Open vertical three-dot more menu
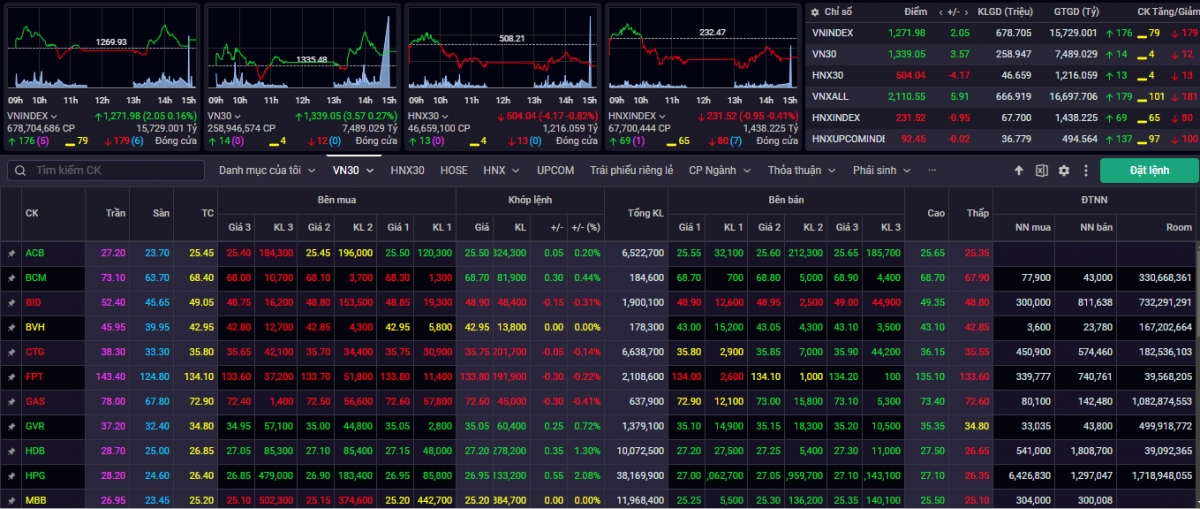1200x509 pixels. coord(1084,171)
